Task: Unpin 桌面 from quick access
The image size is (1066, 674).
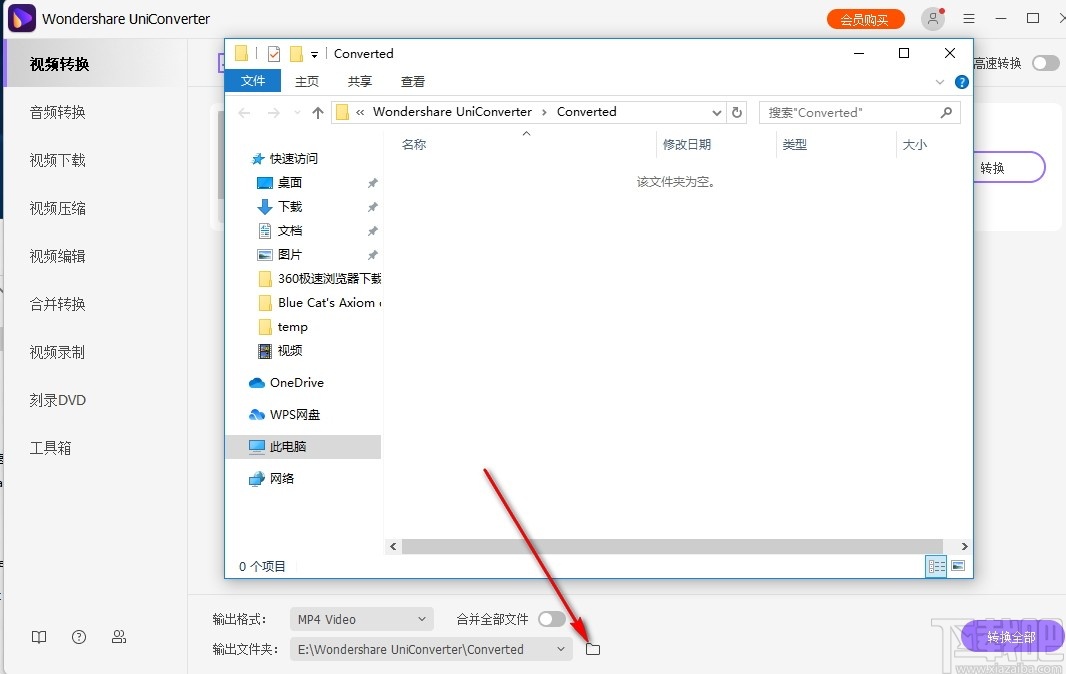Action: click(x=372, y=183)
